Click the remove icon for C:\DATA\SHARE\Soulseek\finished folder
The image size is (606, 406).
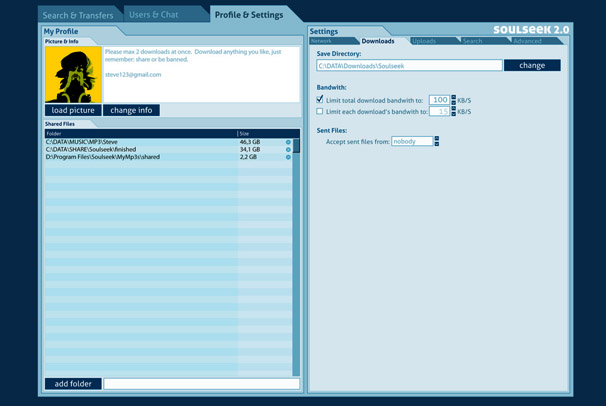coord(288,150)
